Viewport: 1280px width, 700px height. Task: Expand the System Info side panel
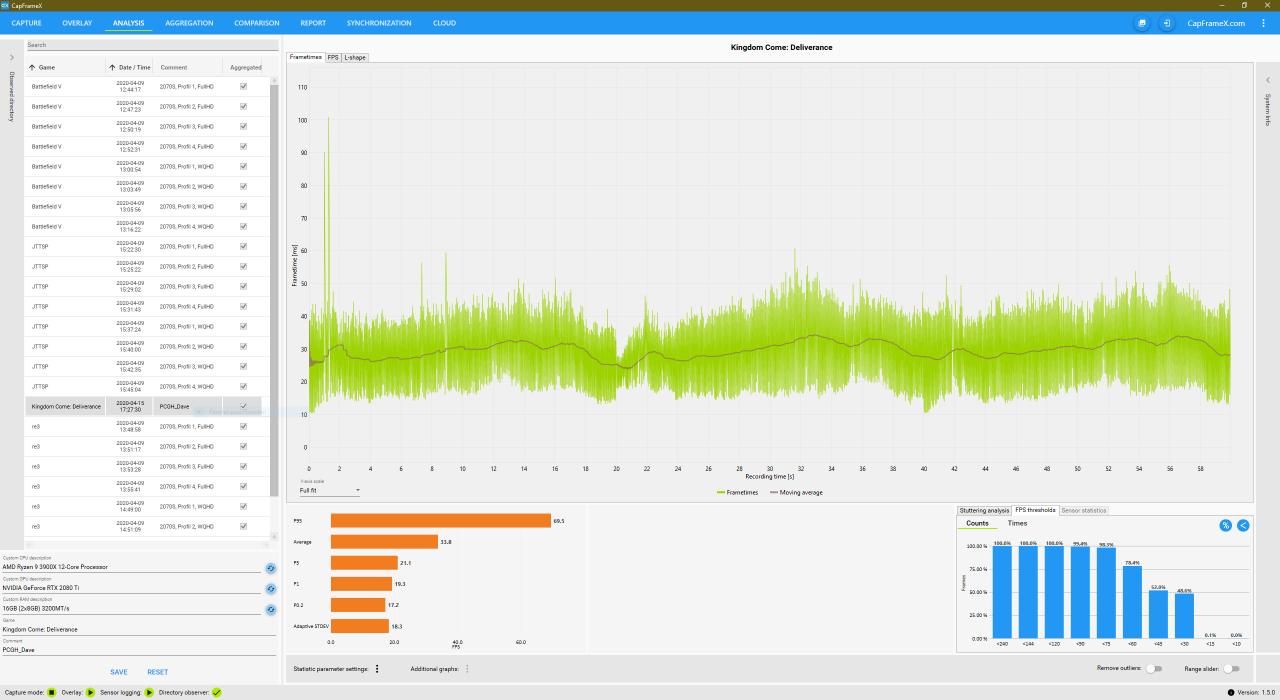(x=1268, y=80)
